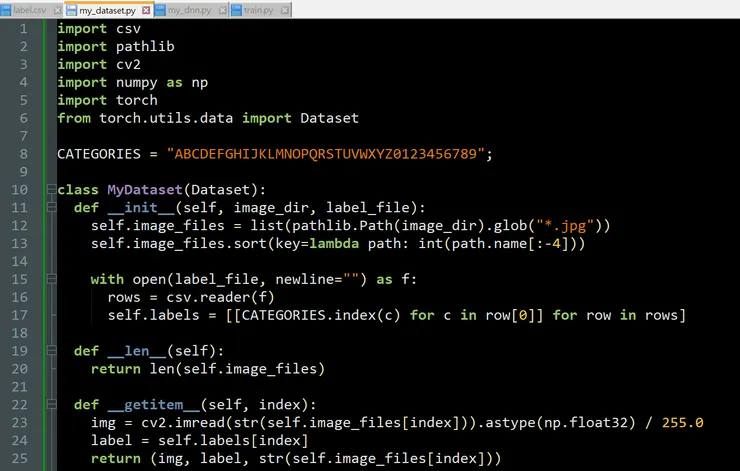Click the CATEGORIES variable on line 8
The width and height of the screenshot is (740, 471).
pyautogui.click(x=99, y=154)
